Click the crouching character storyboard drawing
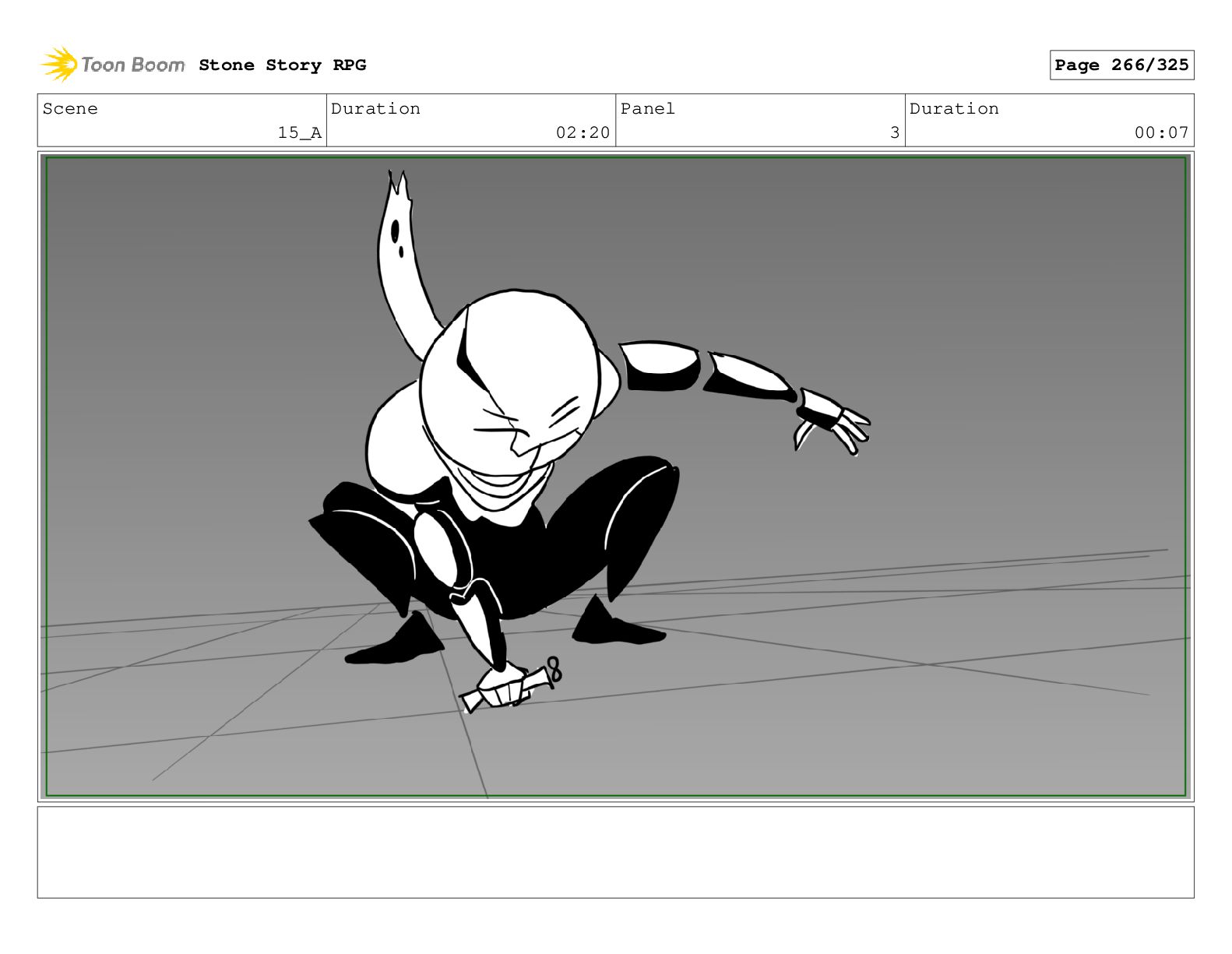The width and height of the screenshot is (1232, 954). click(x=589, y=442)
